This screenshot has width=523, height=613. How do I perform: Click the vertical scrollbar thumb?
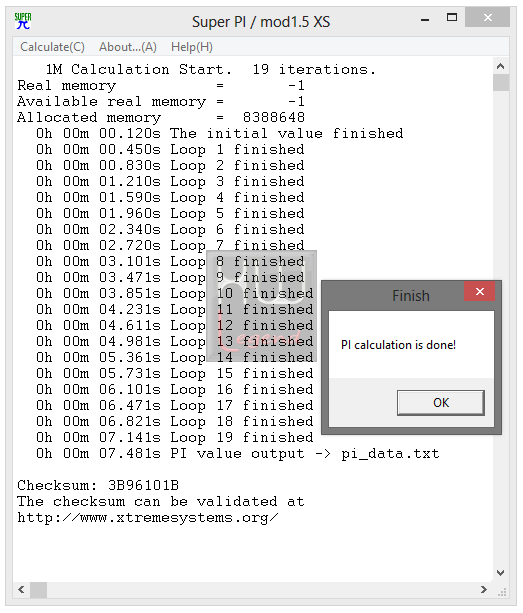500,82
